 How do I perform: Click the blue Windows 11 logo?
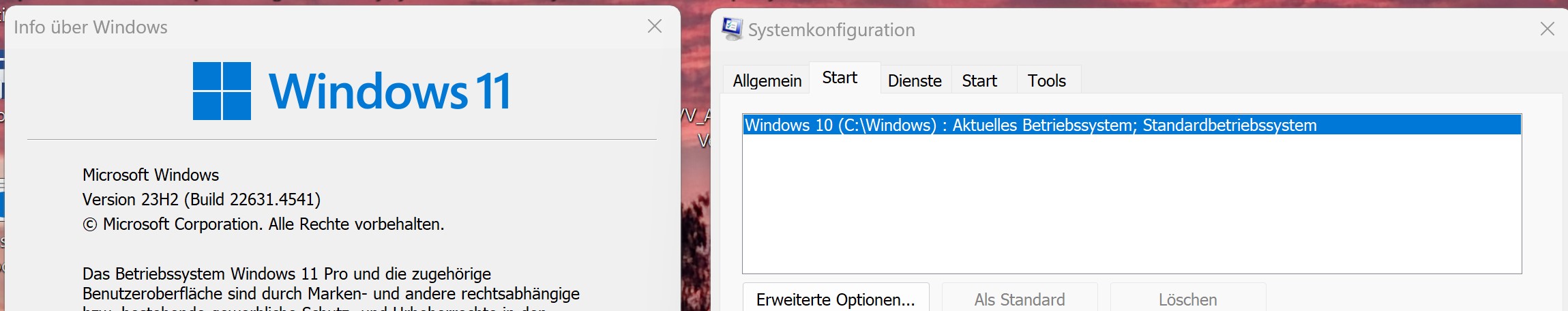[222, 91]
